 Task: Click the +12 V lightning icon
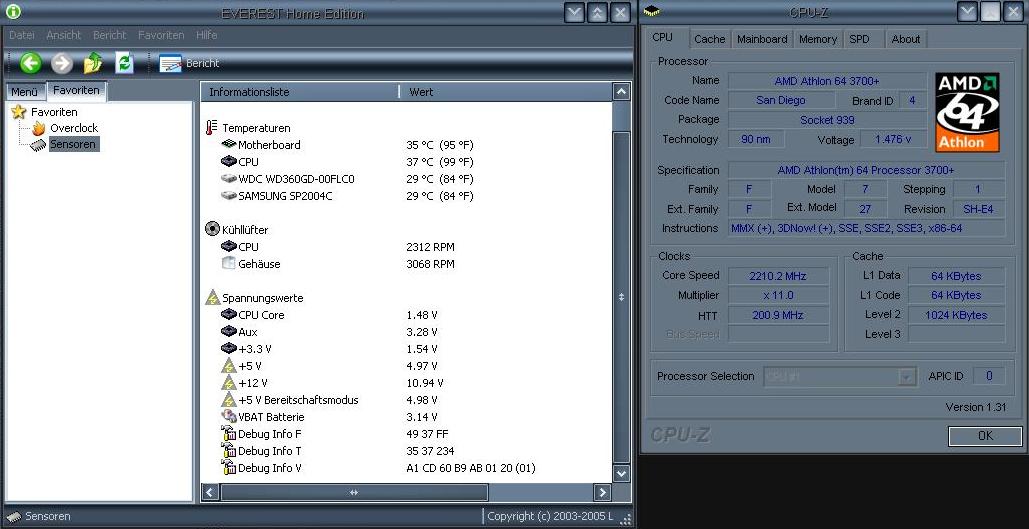(228, 383)
